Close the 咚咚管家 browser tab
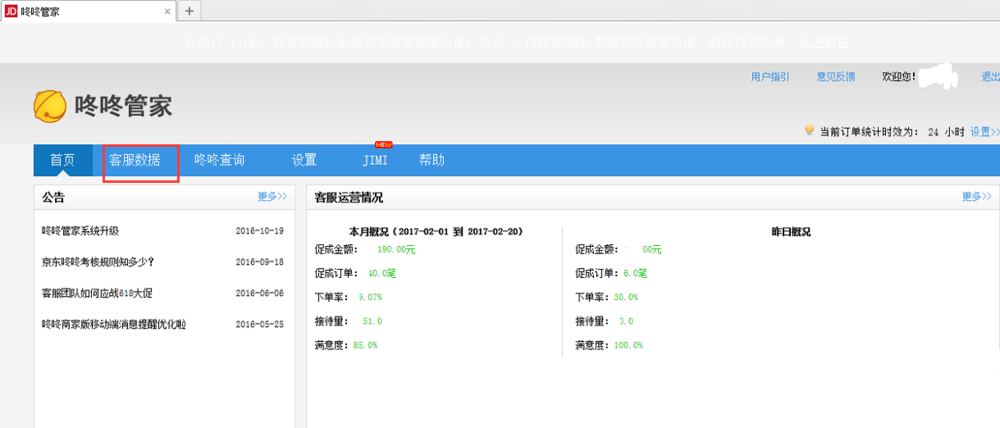This screenshot has height=428, width=1000. click(x=166, y=11)
